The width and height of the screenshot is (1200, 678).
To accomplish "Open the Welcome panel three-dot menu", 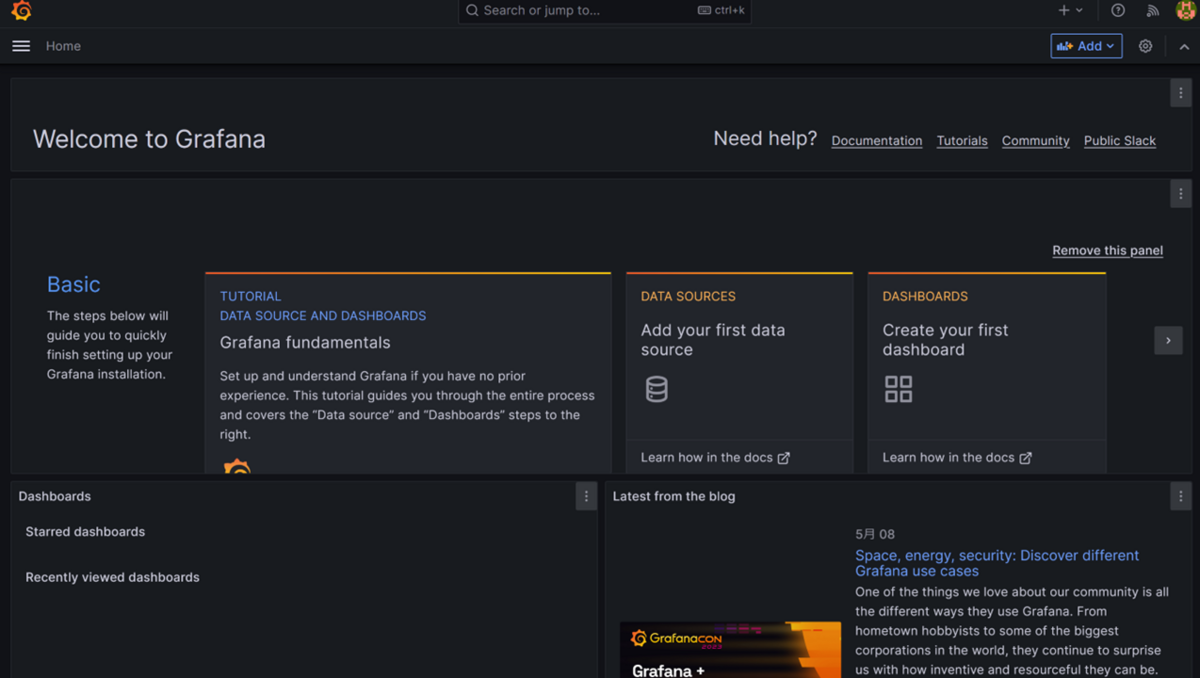I will pos(1180,93).
